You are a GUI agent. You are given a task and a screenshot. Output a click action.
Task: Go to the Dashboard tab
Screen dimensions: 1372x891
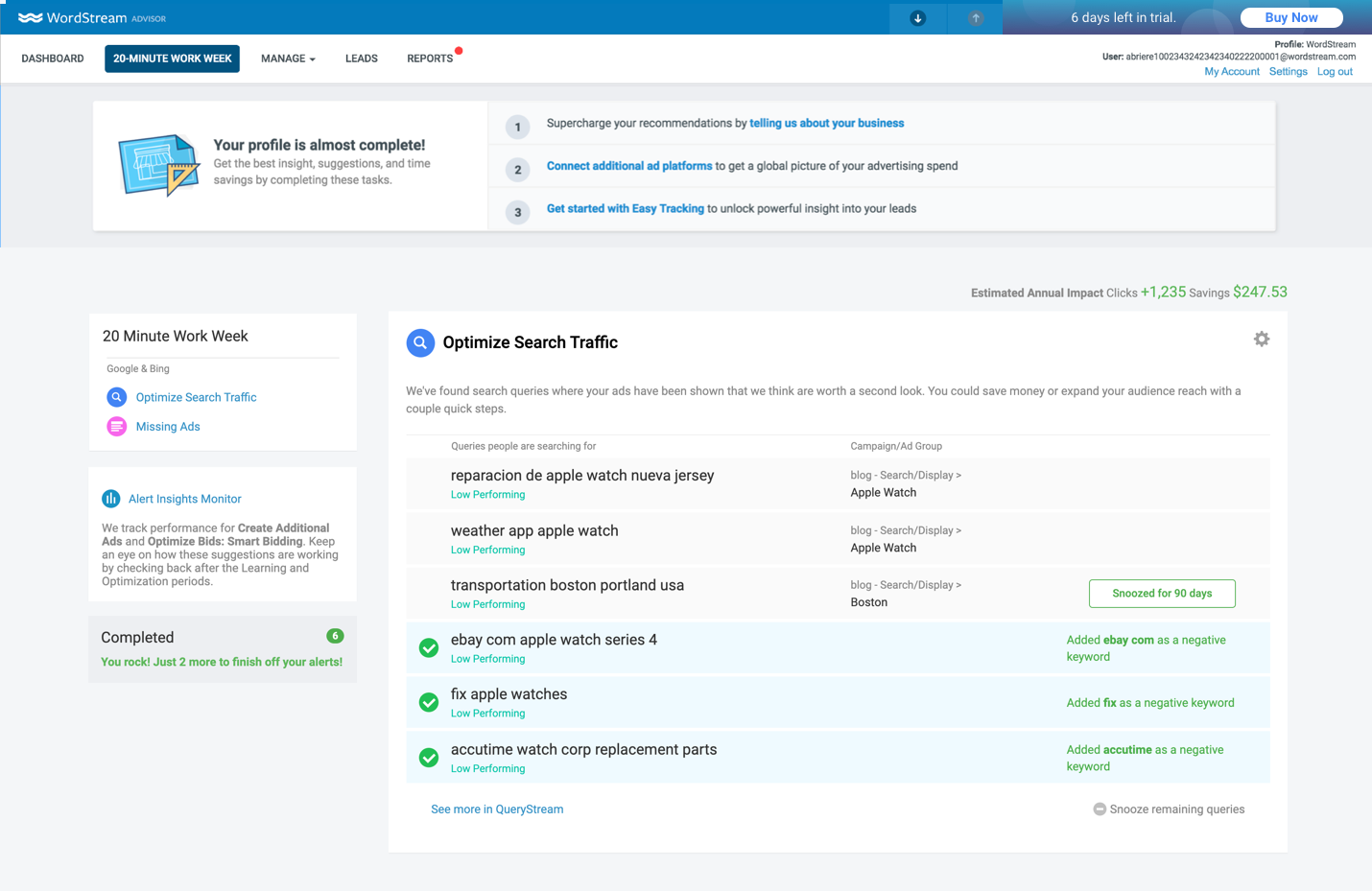[x=53, y=59]
